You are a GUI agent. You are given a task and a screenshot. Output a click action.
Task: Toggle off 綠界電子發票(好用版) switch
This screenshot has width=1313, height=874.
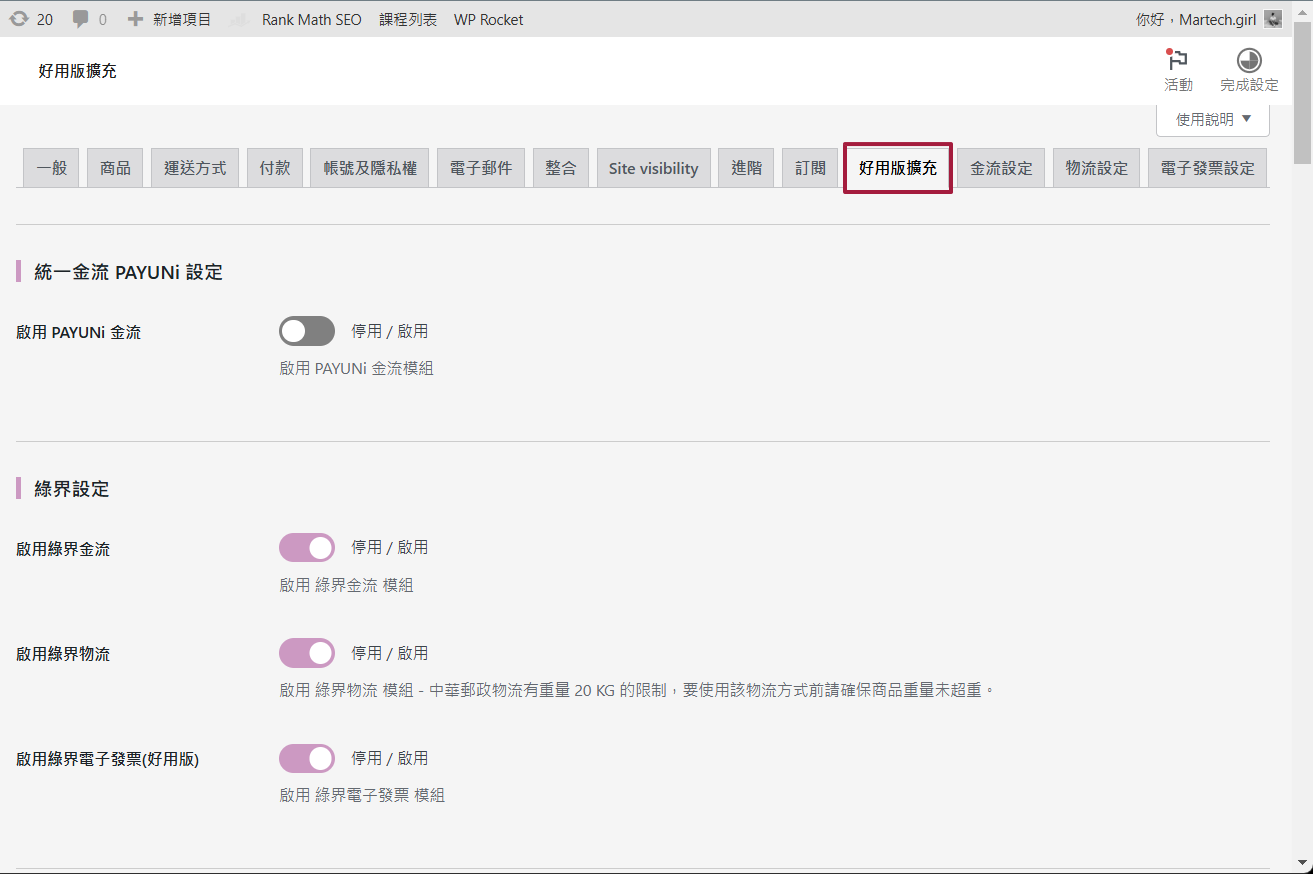pos(307,759)
